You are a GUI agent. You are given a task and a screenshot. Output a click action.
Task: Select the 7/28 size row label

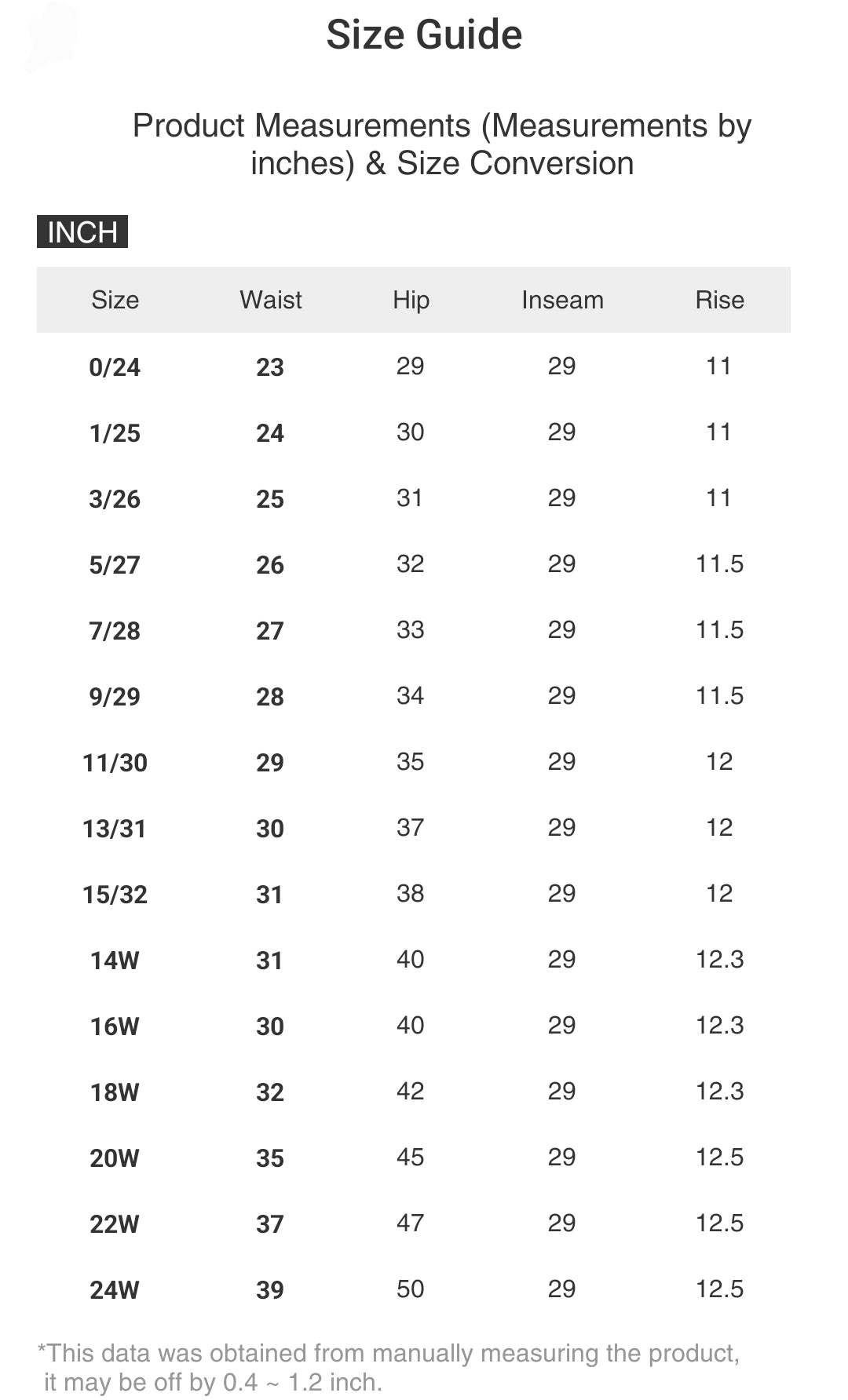[115, 631]
